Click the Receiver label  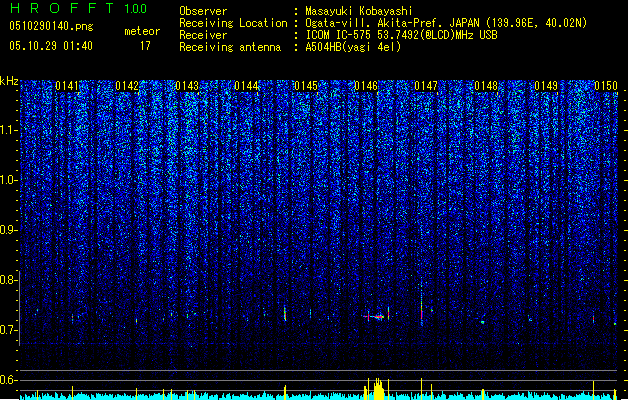click(203, 35)
